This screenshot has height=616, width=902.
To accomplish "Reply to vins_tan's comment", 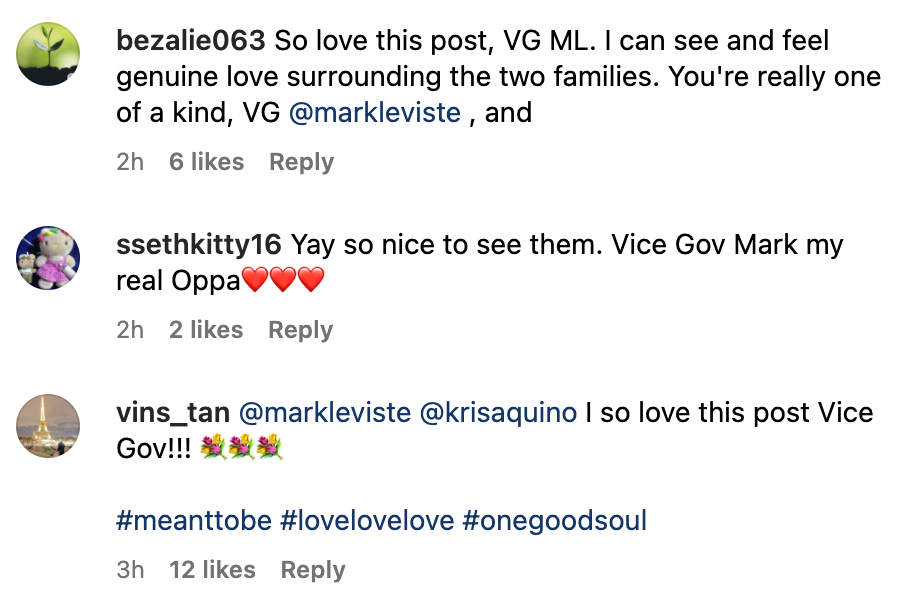I will pyautogui.click(x=312, y=569).
